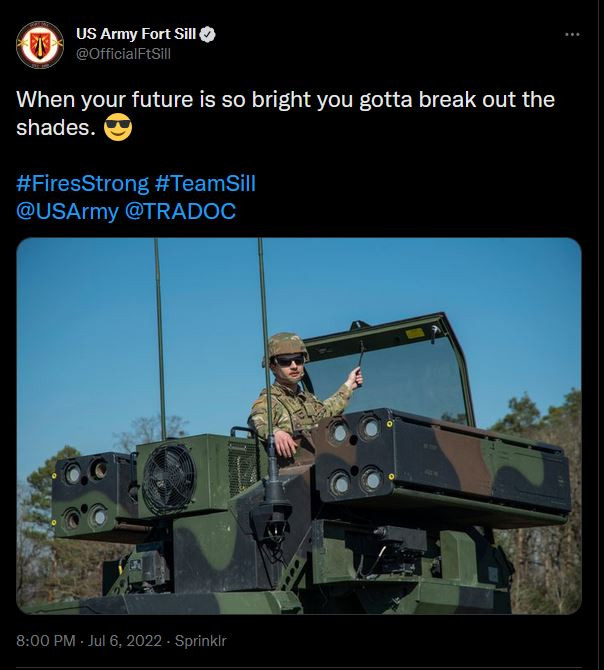Click the text "When your future is so bright"
Viewport: 604px width, 670px height.
pos(150,101)
